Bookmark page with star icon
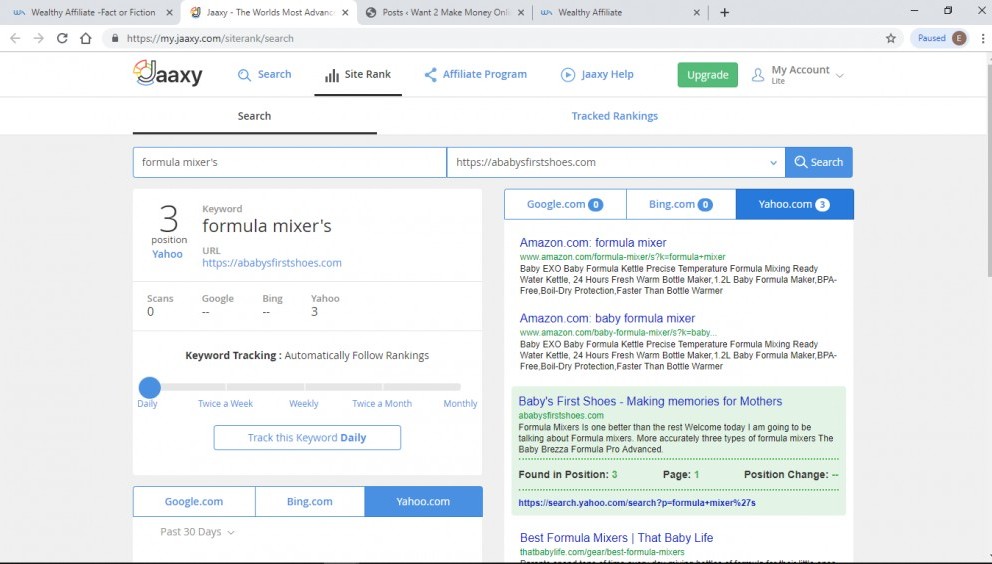 891,38
